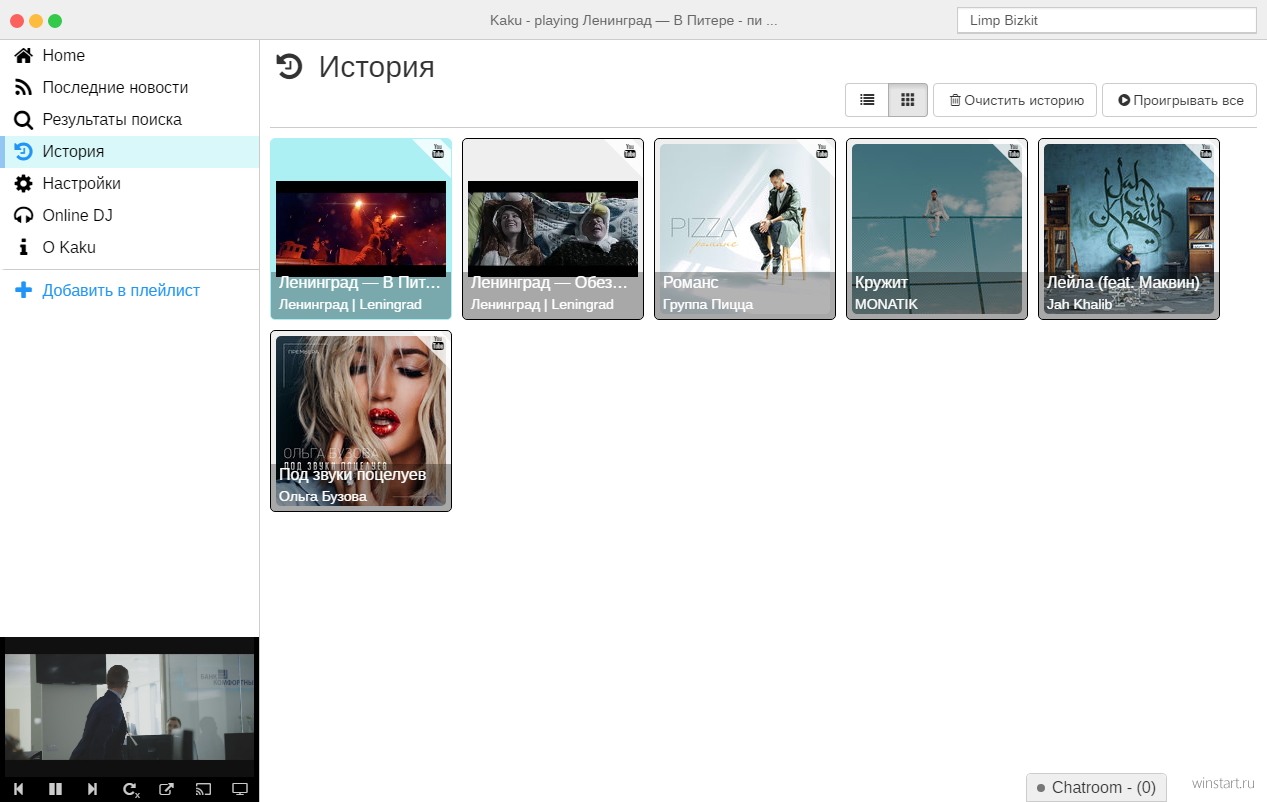Click the YouTube badge on Ленинград — Обез… card

[x=629, y=151]
